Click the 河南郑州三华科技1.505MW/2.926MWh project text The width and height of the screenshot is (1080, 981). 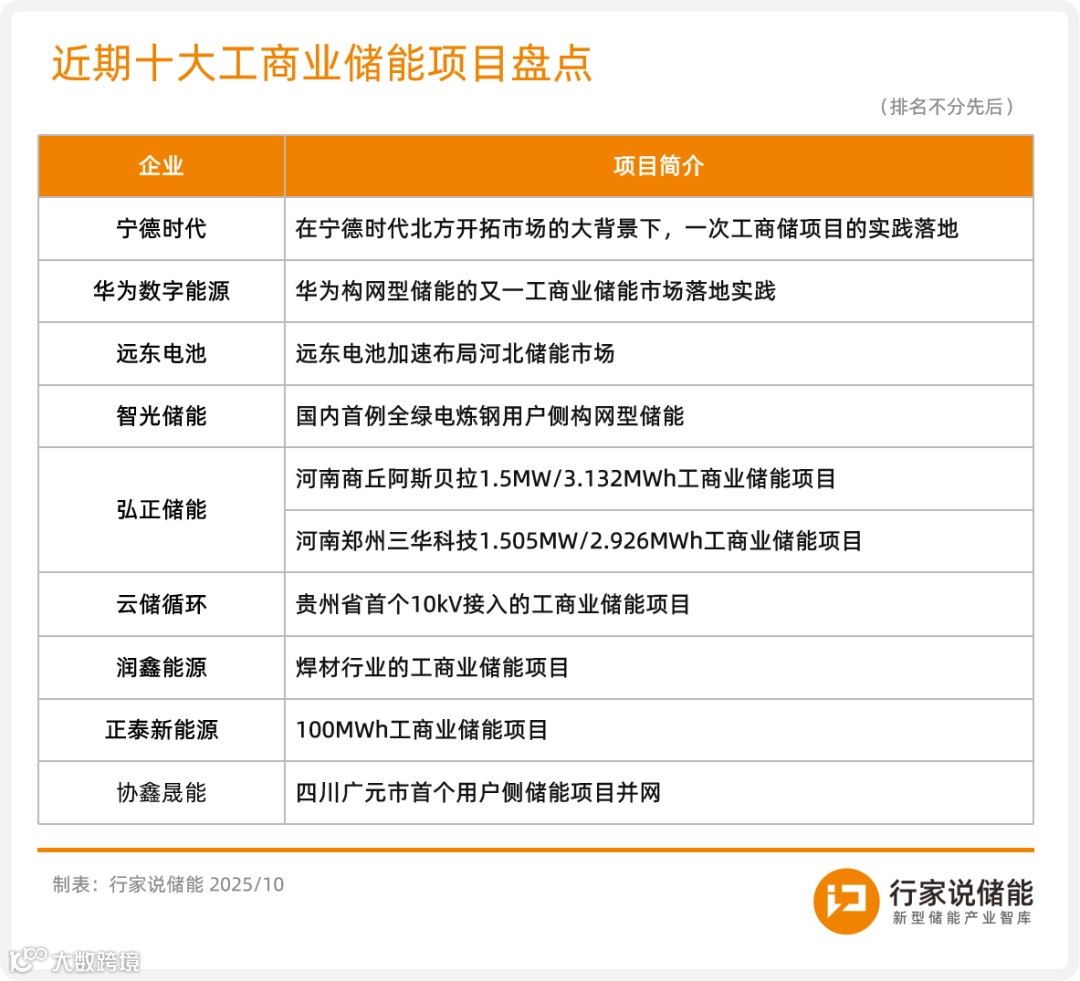[x=579, y=541]
